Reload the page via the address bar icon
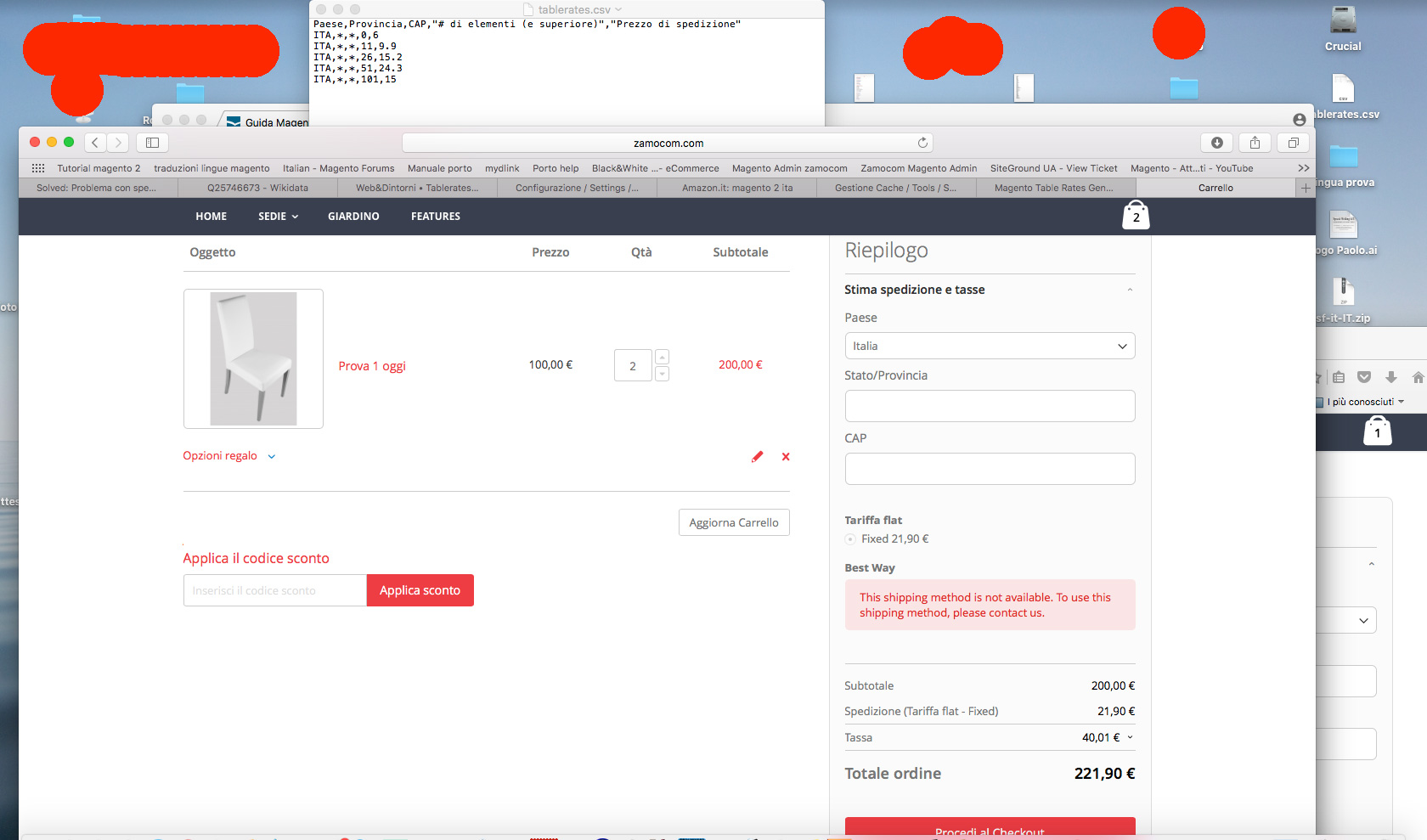 (x=924, y=142)
